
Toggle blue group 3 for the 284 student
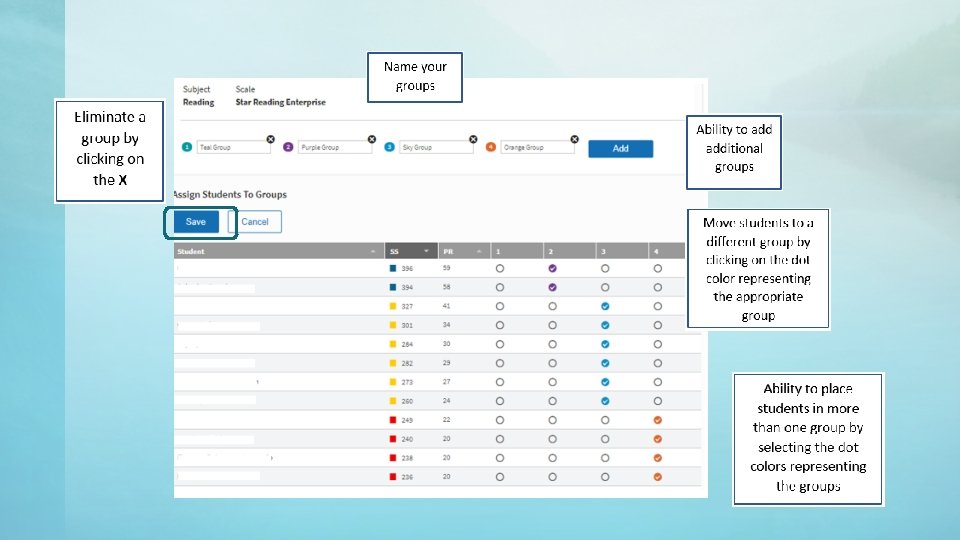[x=605, y=344]
